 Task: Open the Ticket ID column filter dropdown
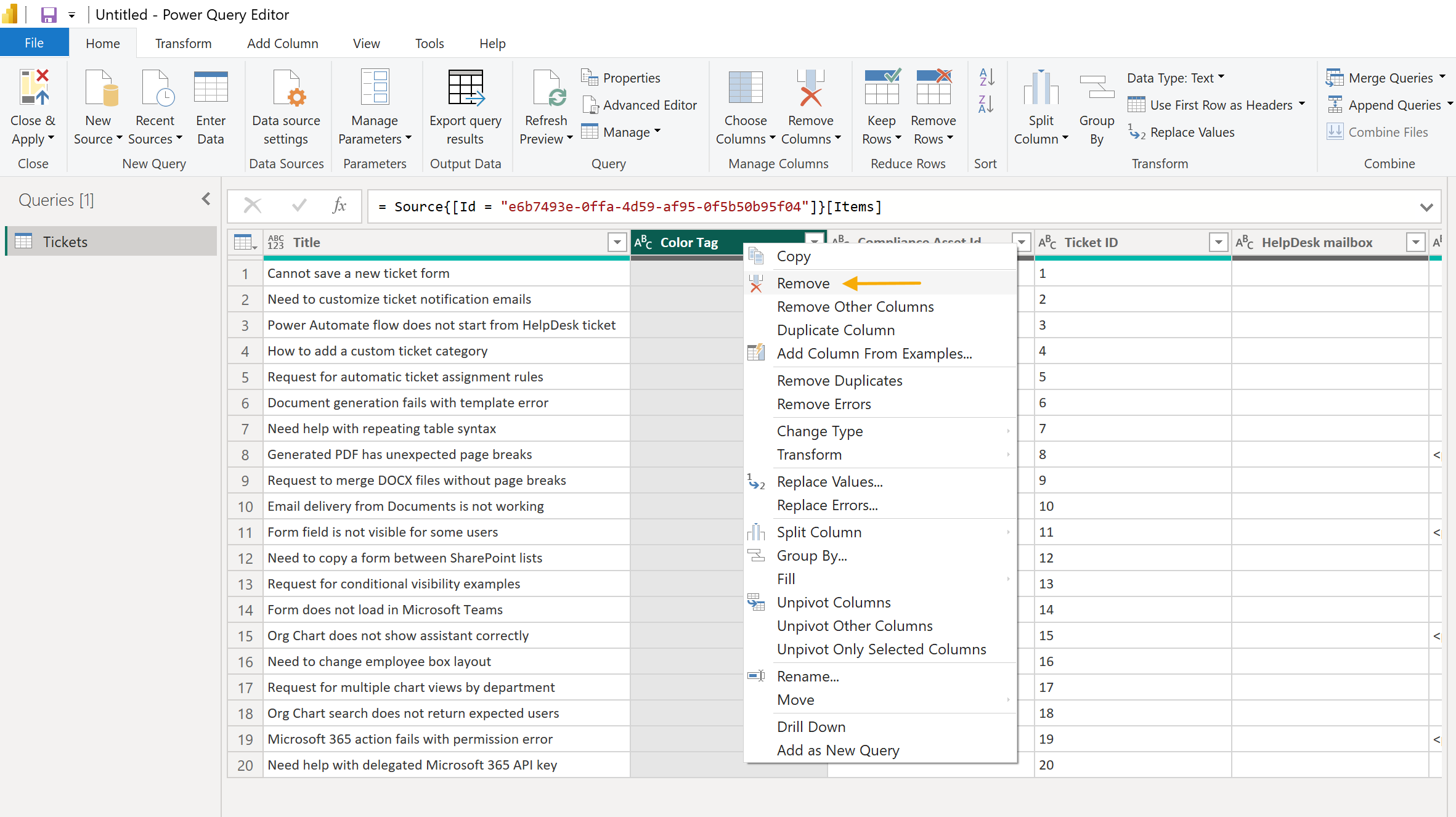tap(1218, 243)
